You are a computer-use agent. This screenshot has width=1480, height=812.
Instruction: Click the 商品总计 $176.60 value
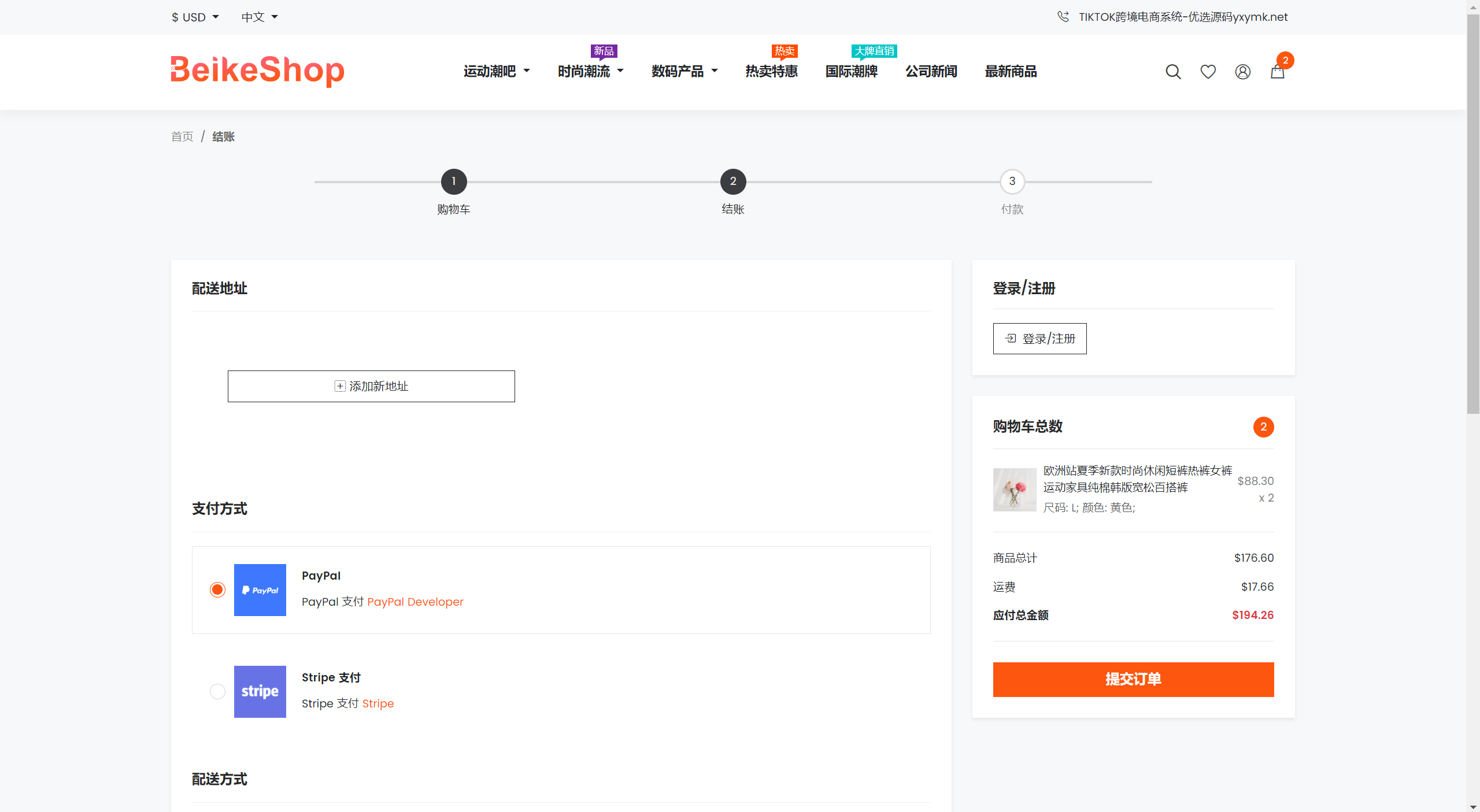click(x=1254, y=558)
